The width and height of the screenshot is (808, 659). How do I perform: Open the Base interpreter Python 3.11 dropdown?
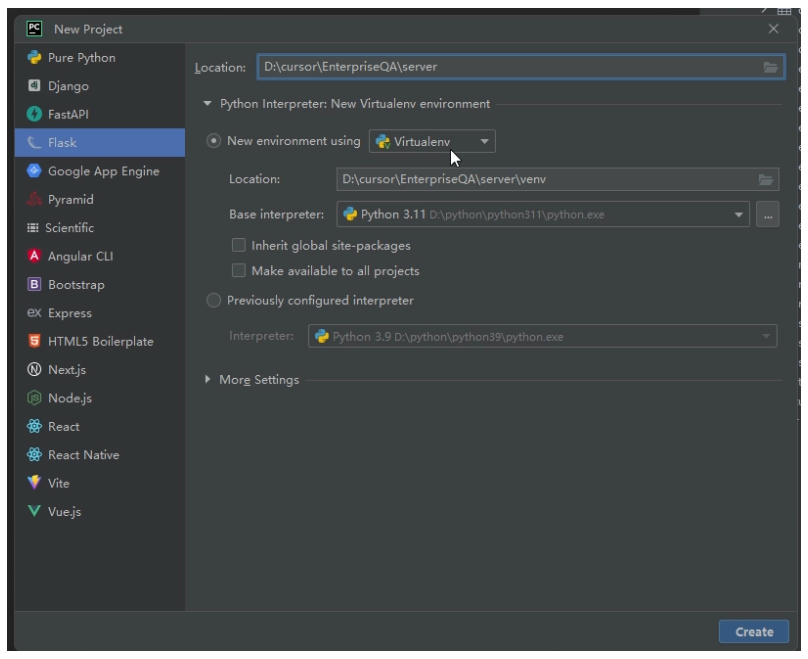[x=543, y=214]
